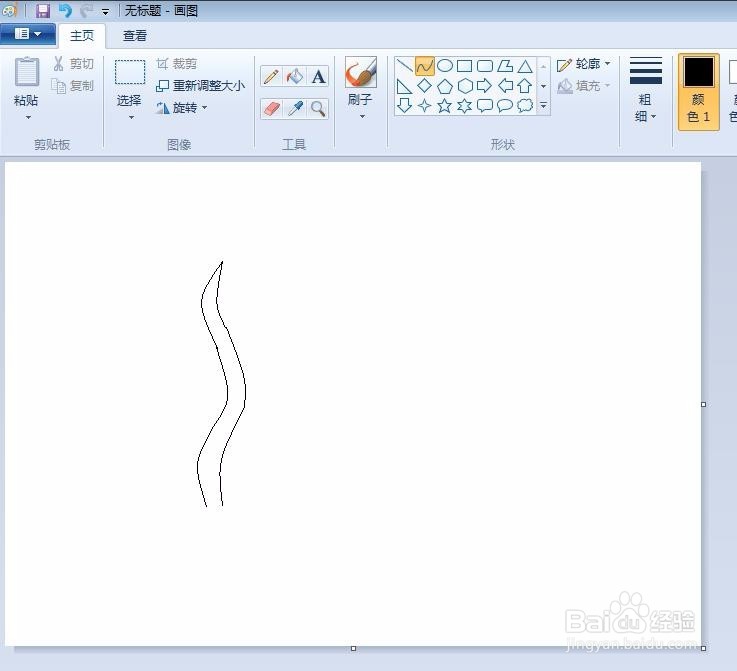Choose the Rounded rectangular callout shape

(485, 106)
